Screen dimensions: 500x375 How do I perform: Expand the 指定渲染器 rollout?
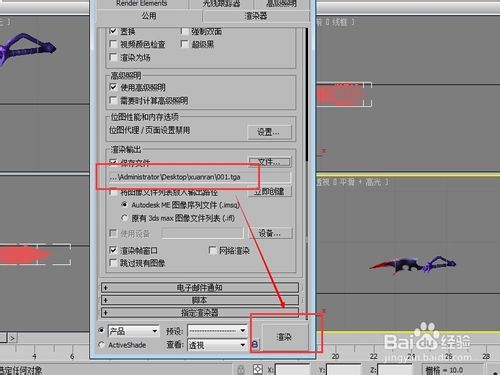point(200,313)
